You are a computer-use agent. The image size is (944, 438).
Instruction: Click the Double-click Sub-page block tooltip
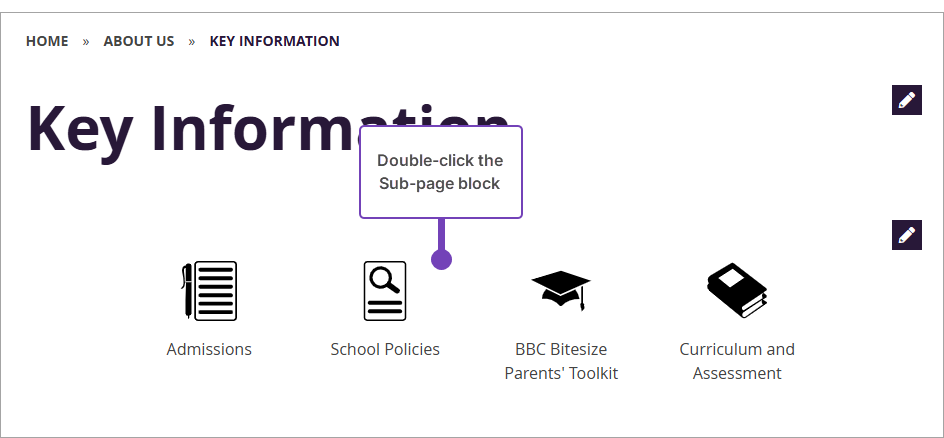point(440,172)
